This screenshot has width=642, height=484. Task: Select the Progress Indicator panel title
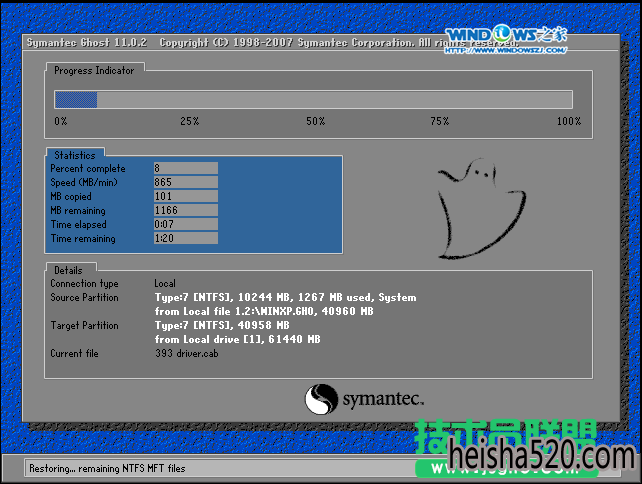(94, 70)
